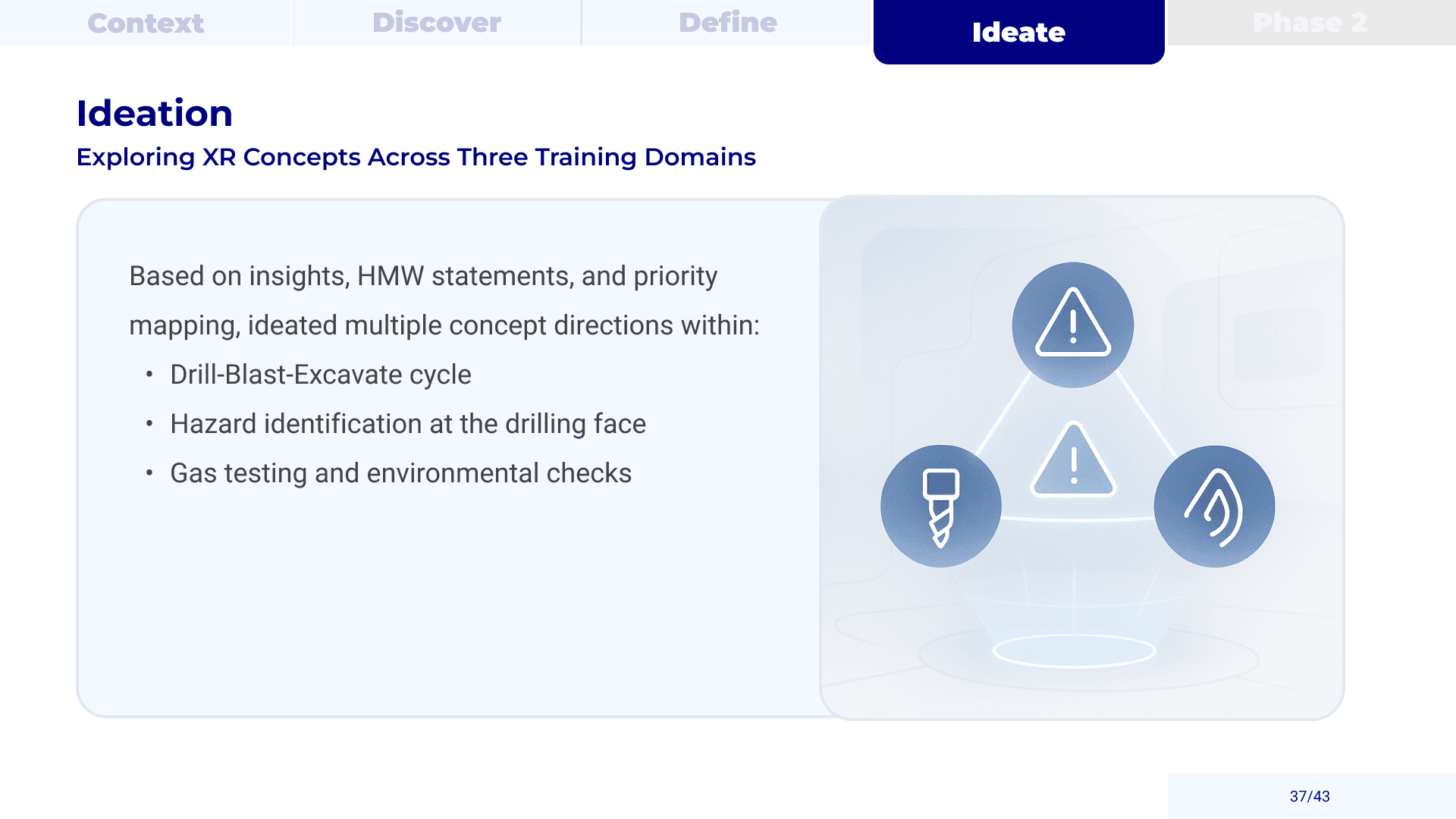The width and height of the screenshot is (1456, 819).
Task: Click the Drill-Blast-Excavate cycle bullet
Action: 320,375
